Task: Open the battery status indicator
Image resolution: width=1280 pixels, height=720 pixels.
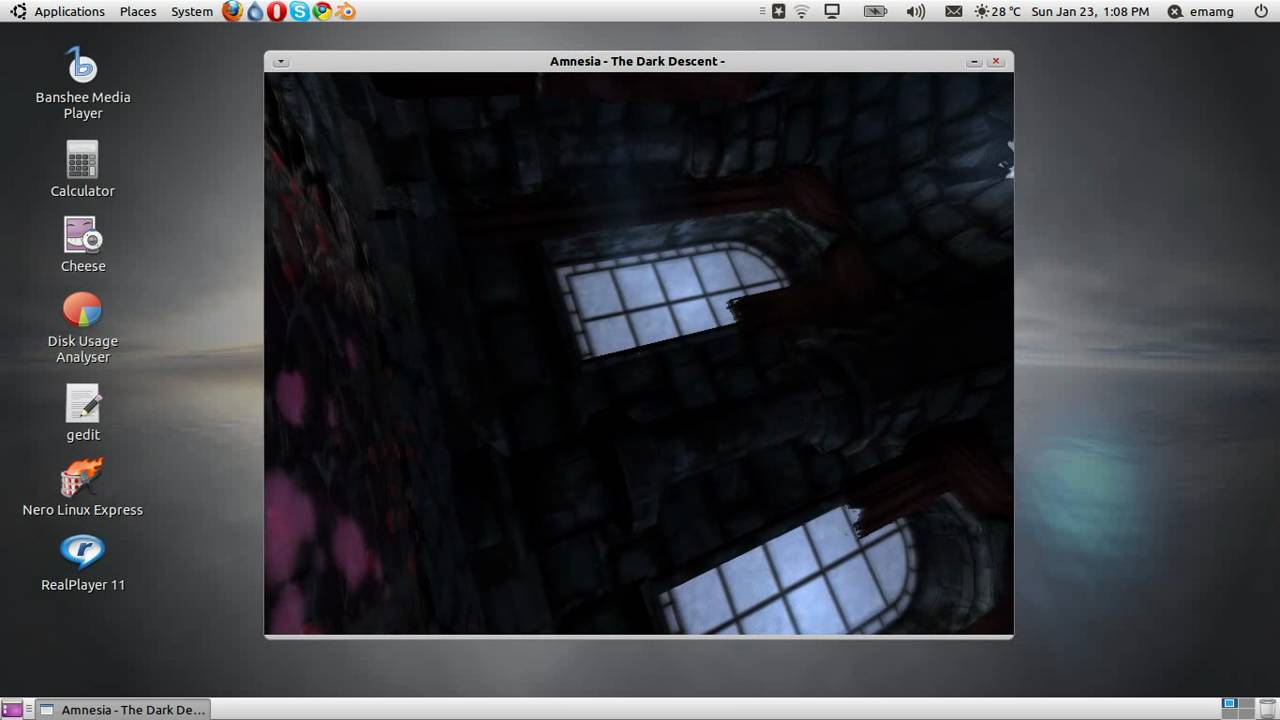Action: 875,11
